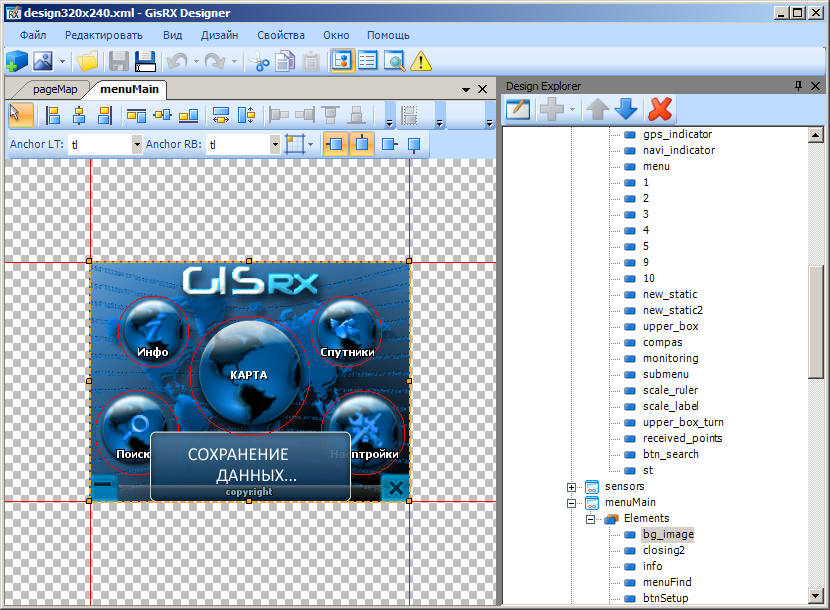
Task: Open the grid snap dropdown arrow
Action: click(311, 144)
